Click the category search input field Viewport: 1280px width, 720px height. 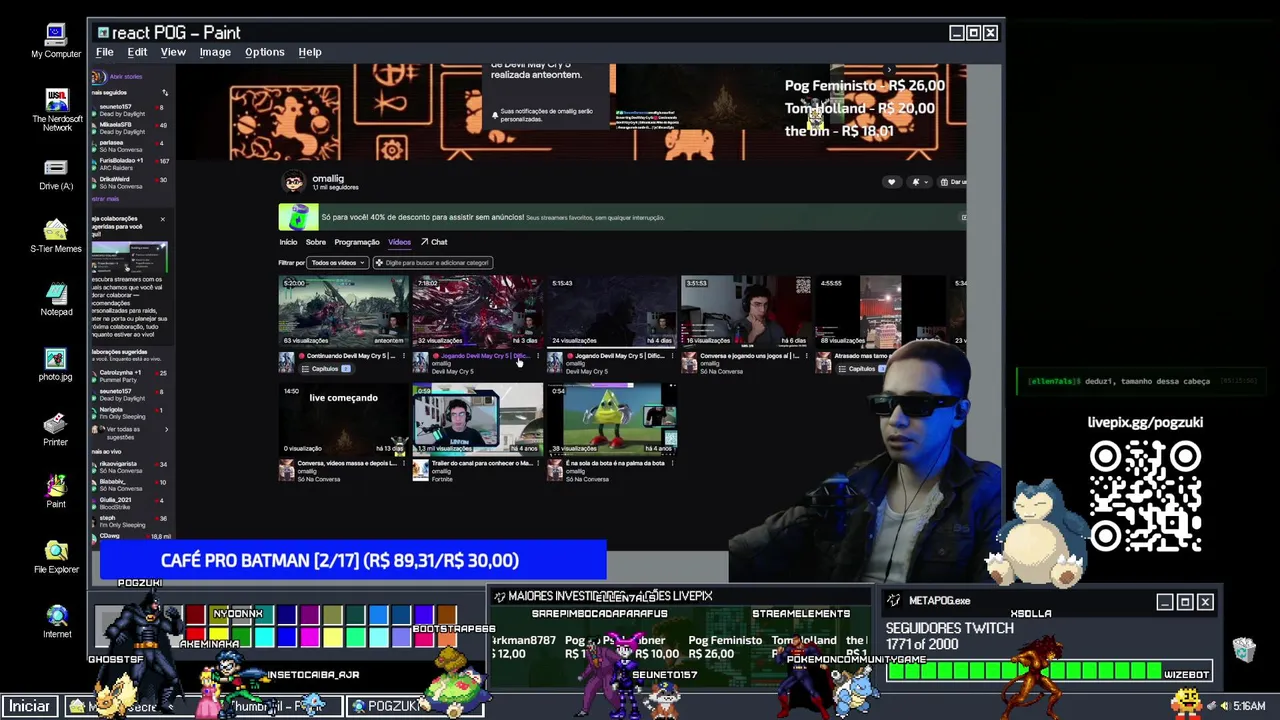(433, 263)
